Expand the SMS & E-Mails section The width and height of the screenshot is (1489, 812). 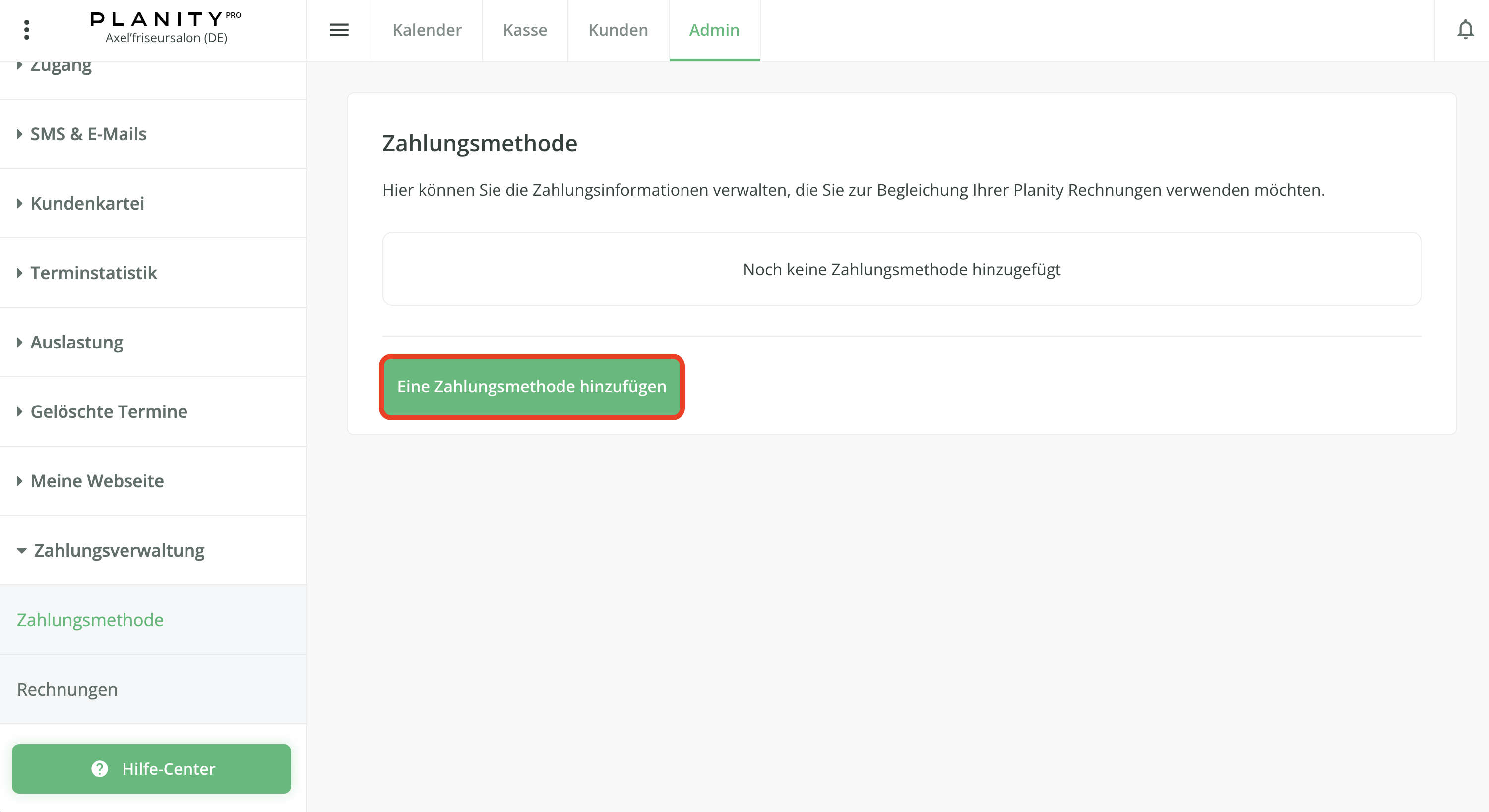pos(88,134)
